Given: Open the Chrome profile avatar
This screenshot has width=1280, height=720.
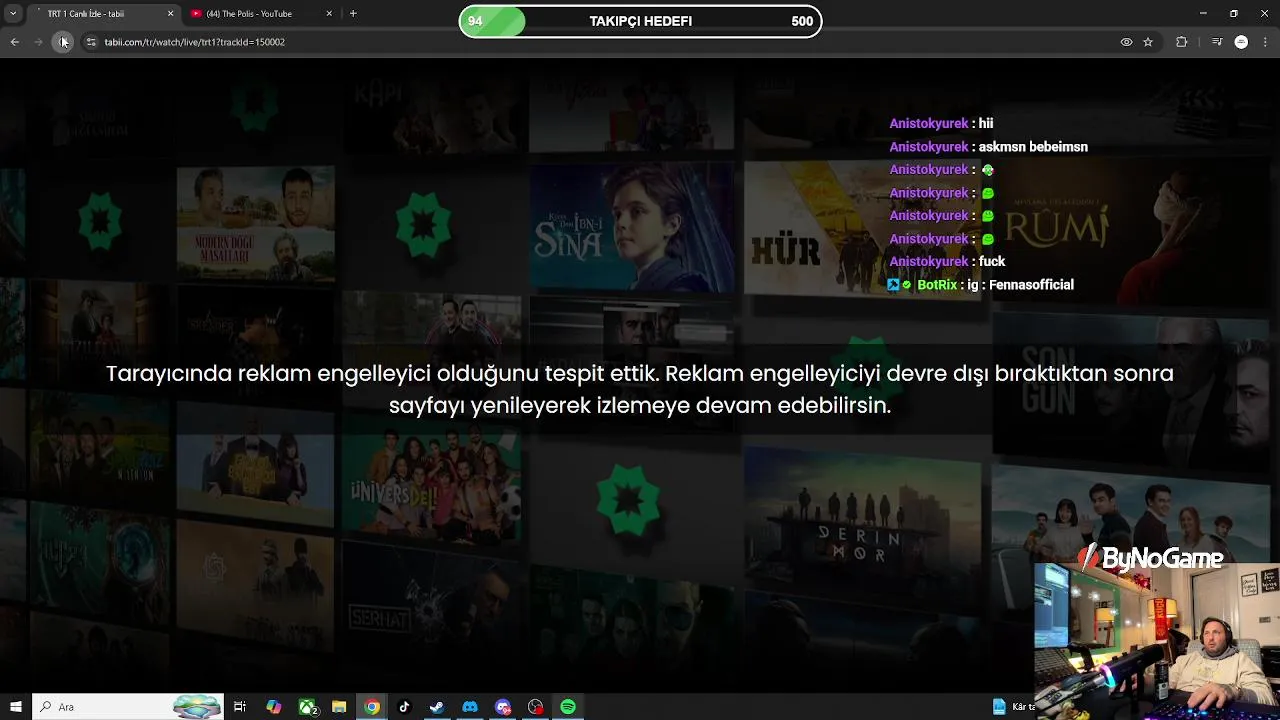Looking at the screenshot, I should (1241, 42).
